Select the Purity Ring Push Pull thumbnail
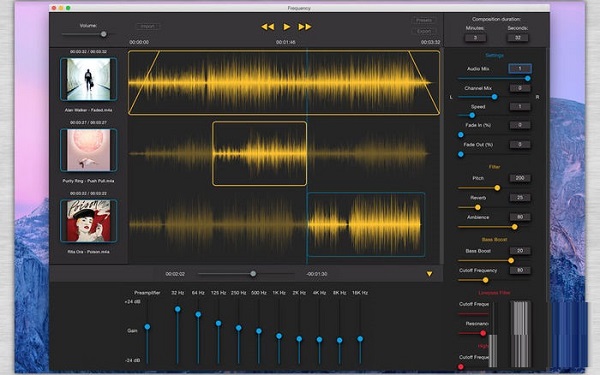Image resolution: width=600 pixels, height=375 pixels. [x=88, y=150]
